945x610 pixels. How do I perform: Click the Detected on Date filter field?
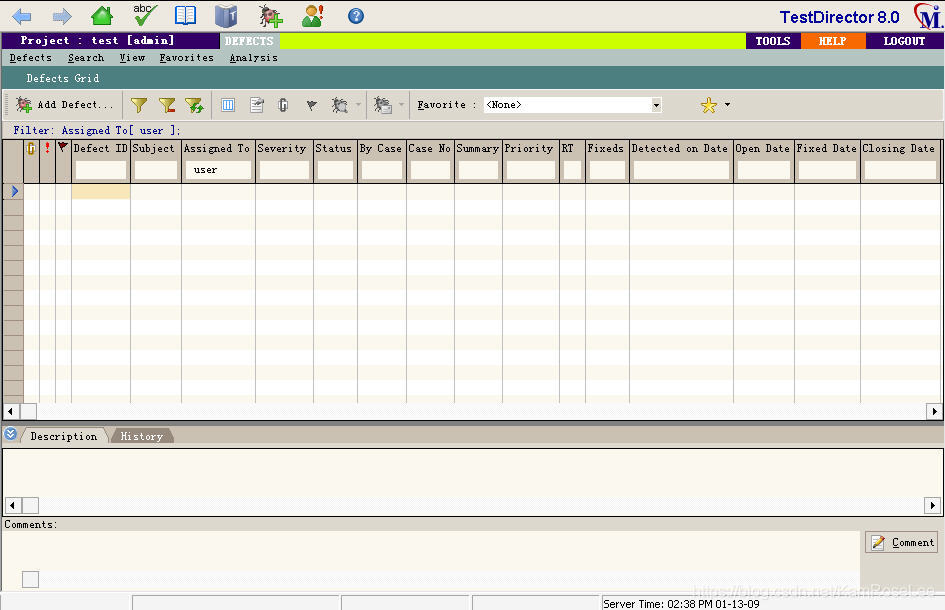click(681, 170)
